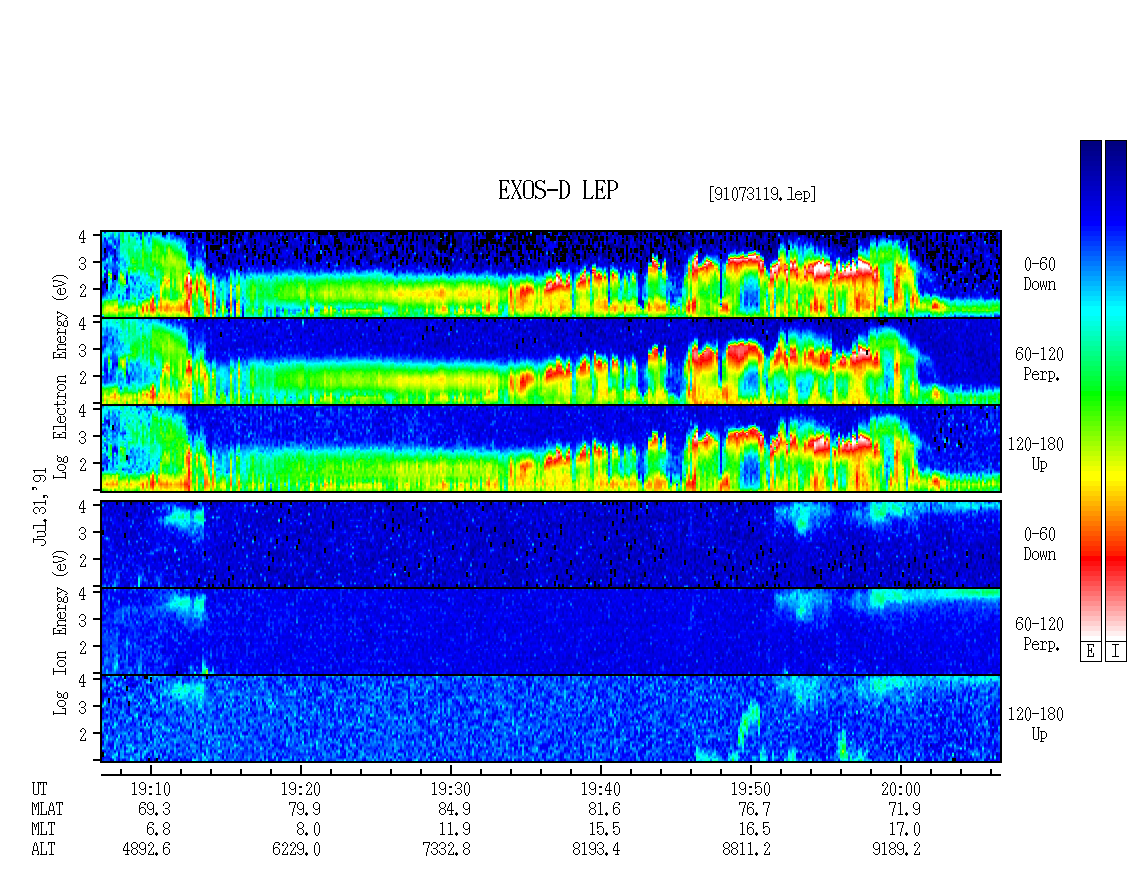
Task: Click the electron color scale bar above E
Action: (1090, 390)
